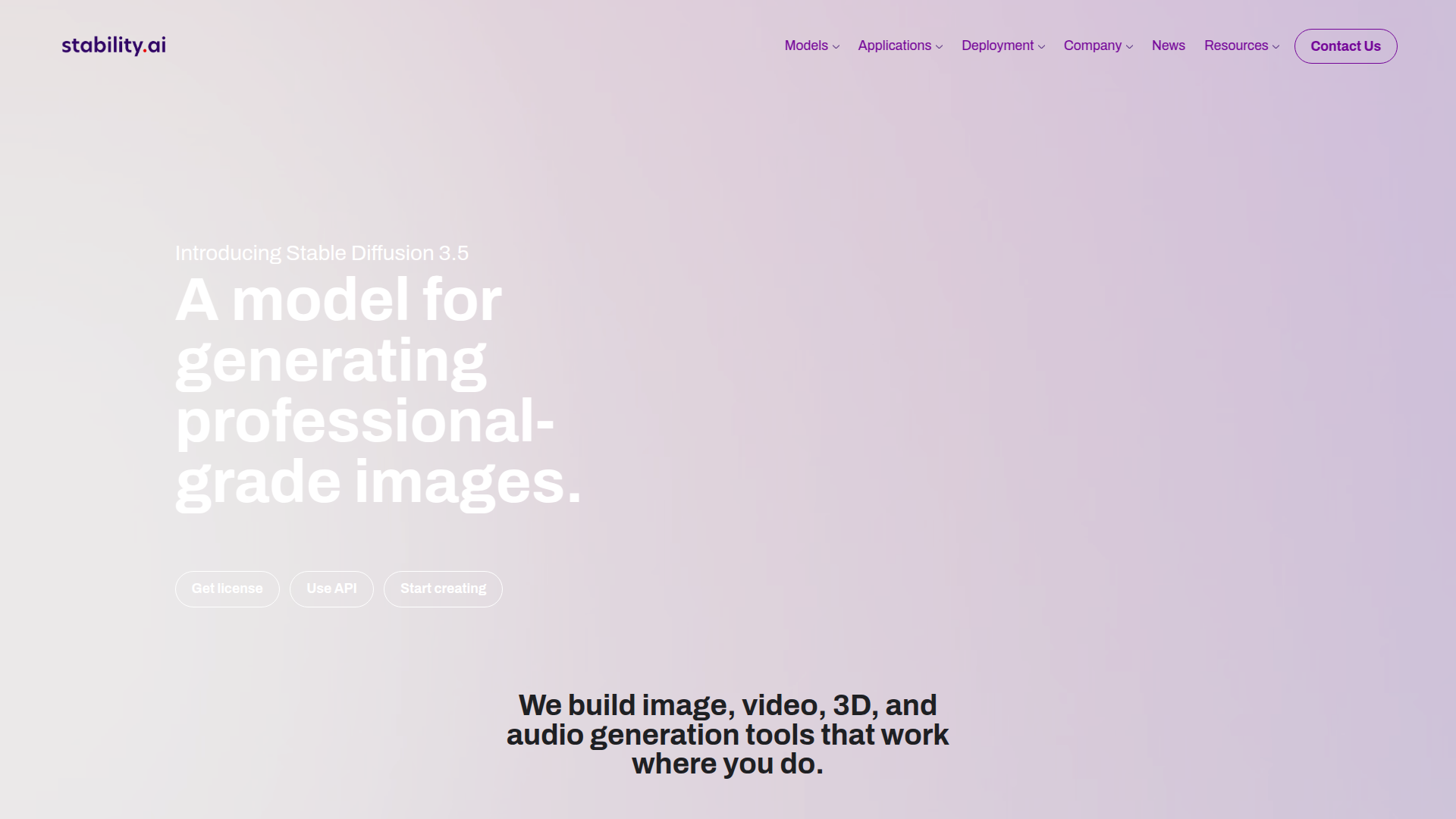The image size is (1456, 819).
Task: Click the Introducing Stable Diffusion 3.5 text
Action: point(322,253)
